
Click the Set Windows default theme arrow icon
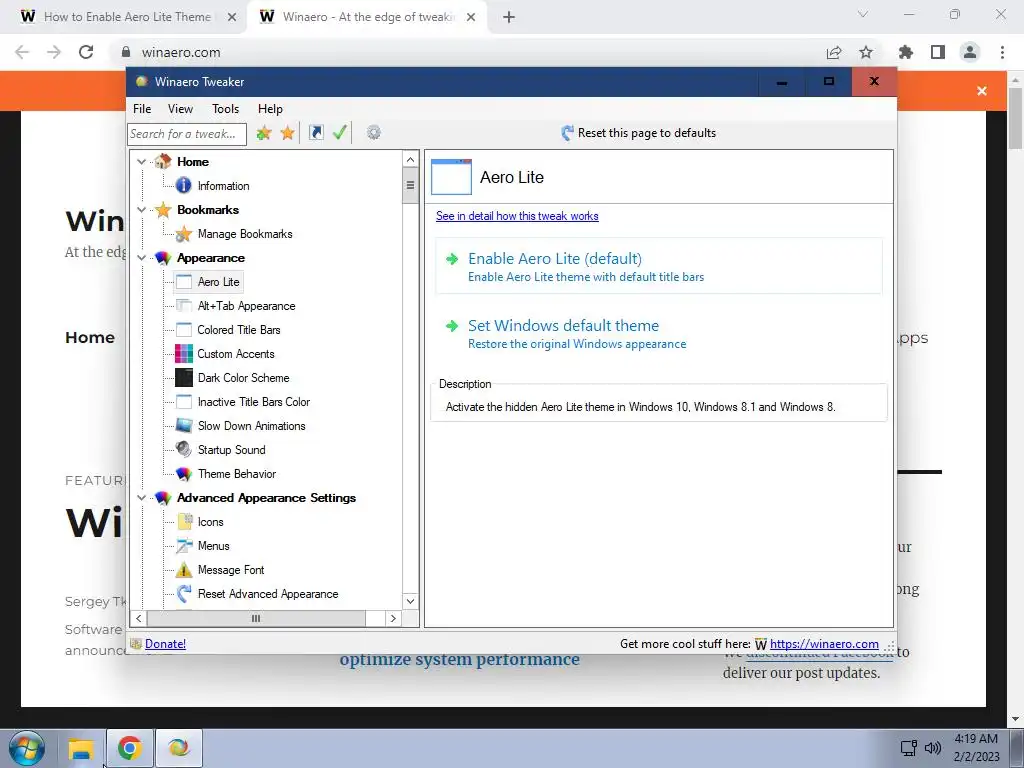tap(452, 326)
